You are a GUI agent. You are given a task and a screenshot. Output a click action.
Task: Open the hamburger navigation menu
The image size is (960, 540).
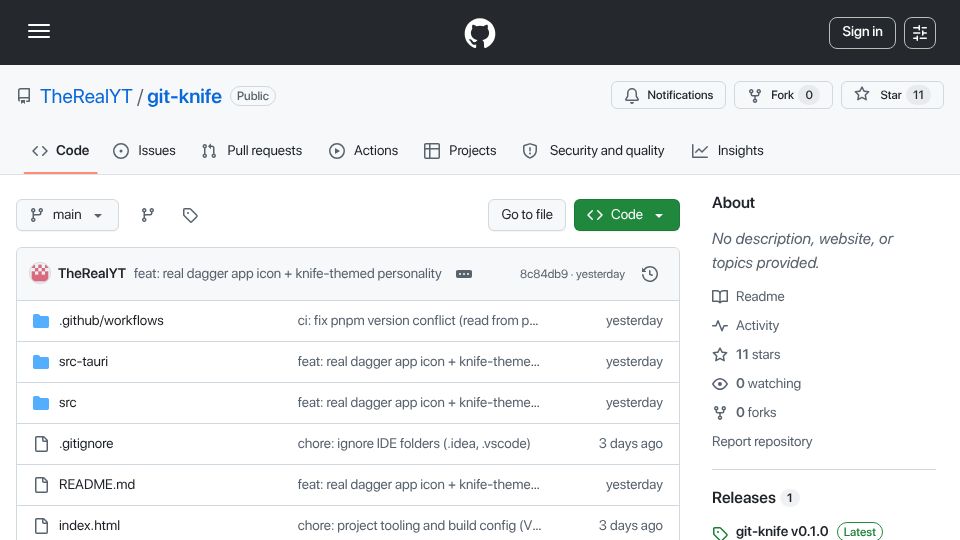click(39, 31)
